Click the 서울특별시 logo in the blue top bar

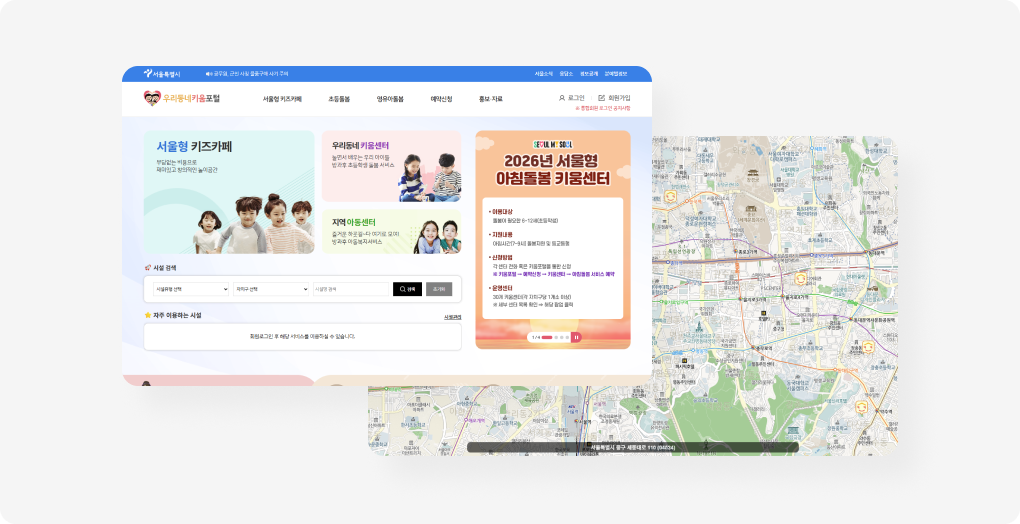point(162,74)
